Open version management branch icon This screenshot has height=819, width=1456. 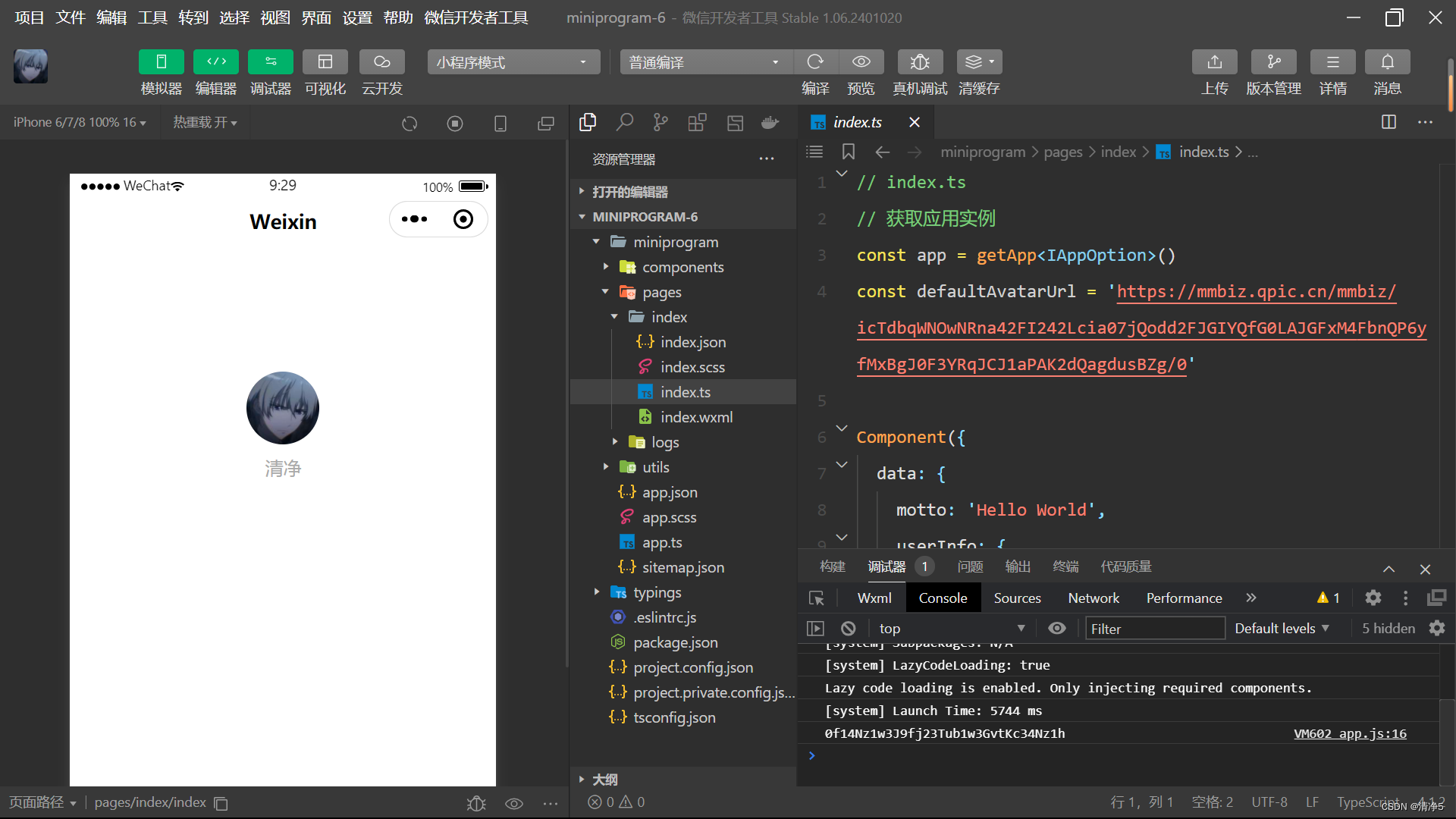pyautogui.click(x=1273, y=62)
